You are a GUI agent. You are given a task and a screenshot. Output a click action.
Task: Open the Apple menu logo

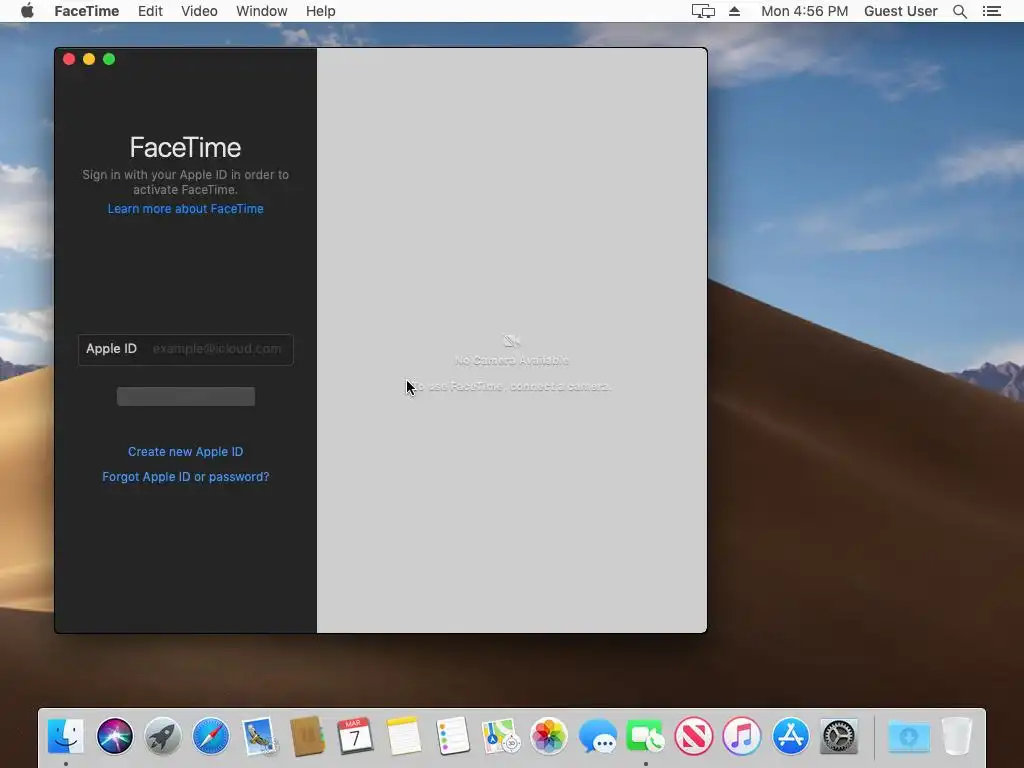click(x=27, y=11)
